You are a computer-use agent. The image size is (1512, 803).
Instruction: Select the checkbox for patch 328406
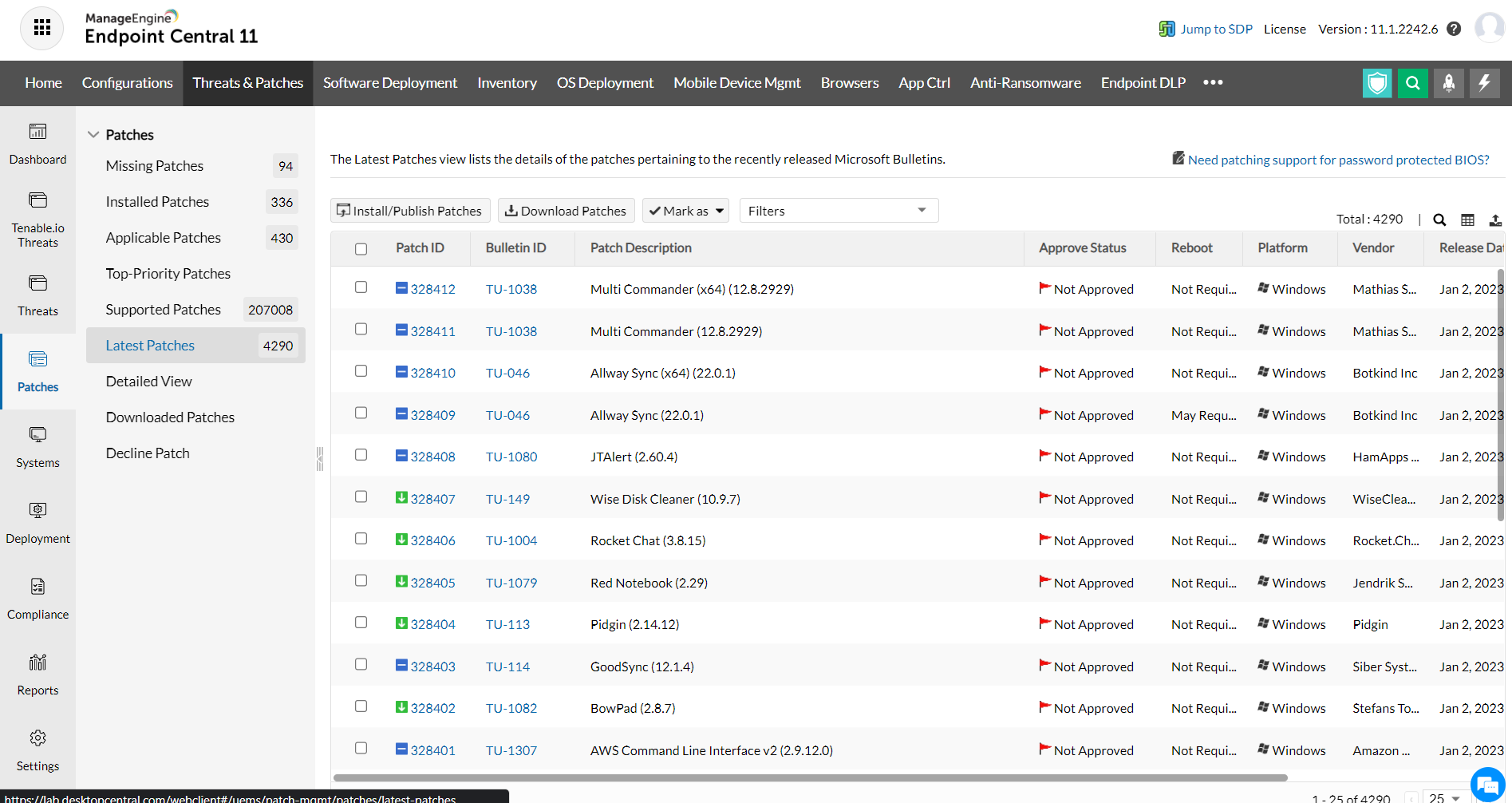tap(361, 539)
